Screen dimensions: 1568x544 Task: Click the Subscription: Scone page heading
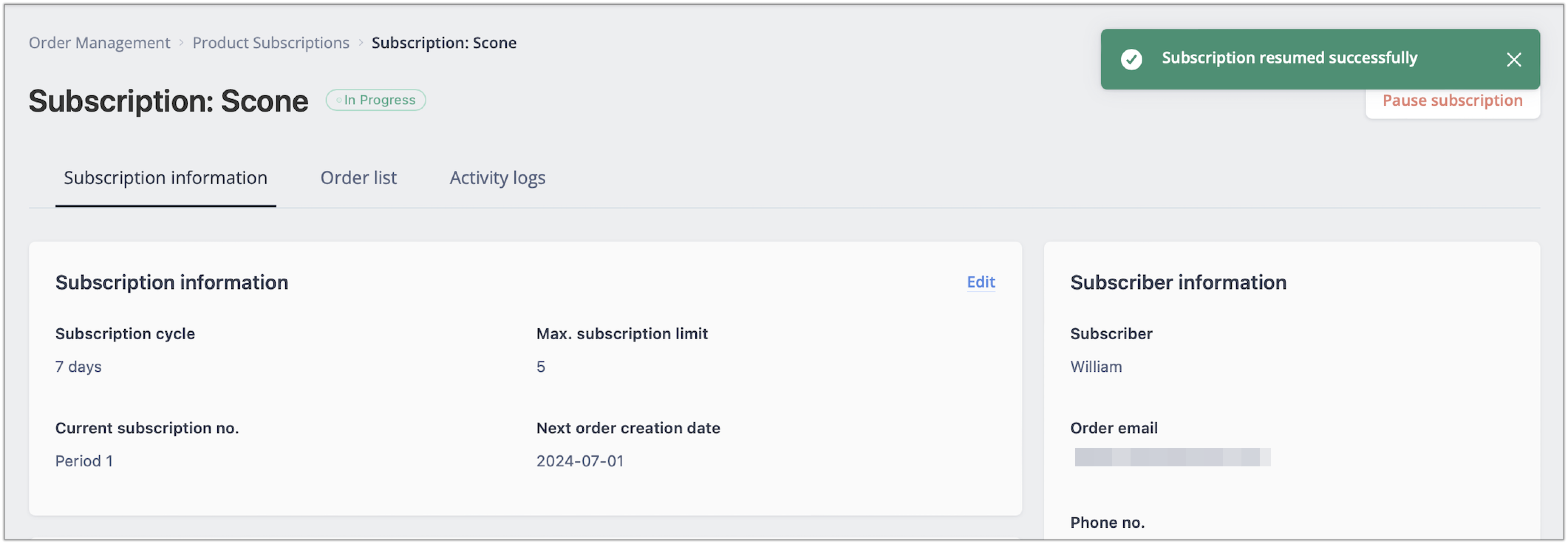point(168,101)
